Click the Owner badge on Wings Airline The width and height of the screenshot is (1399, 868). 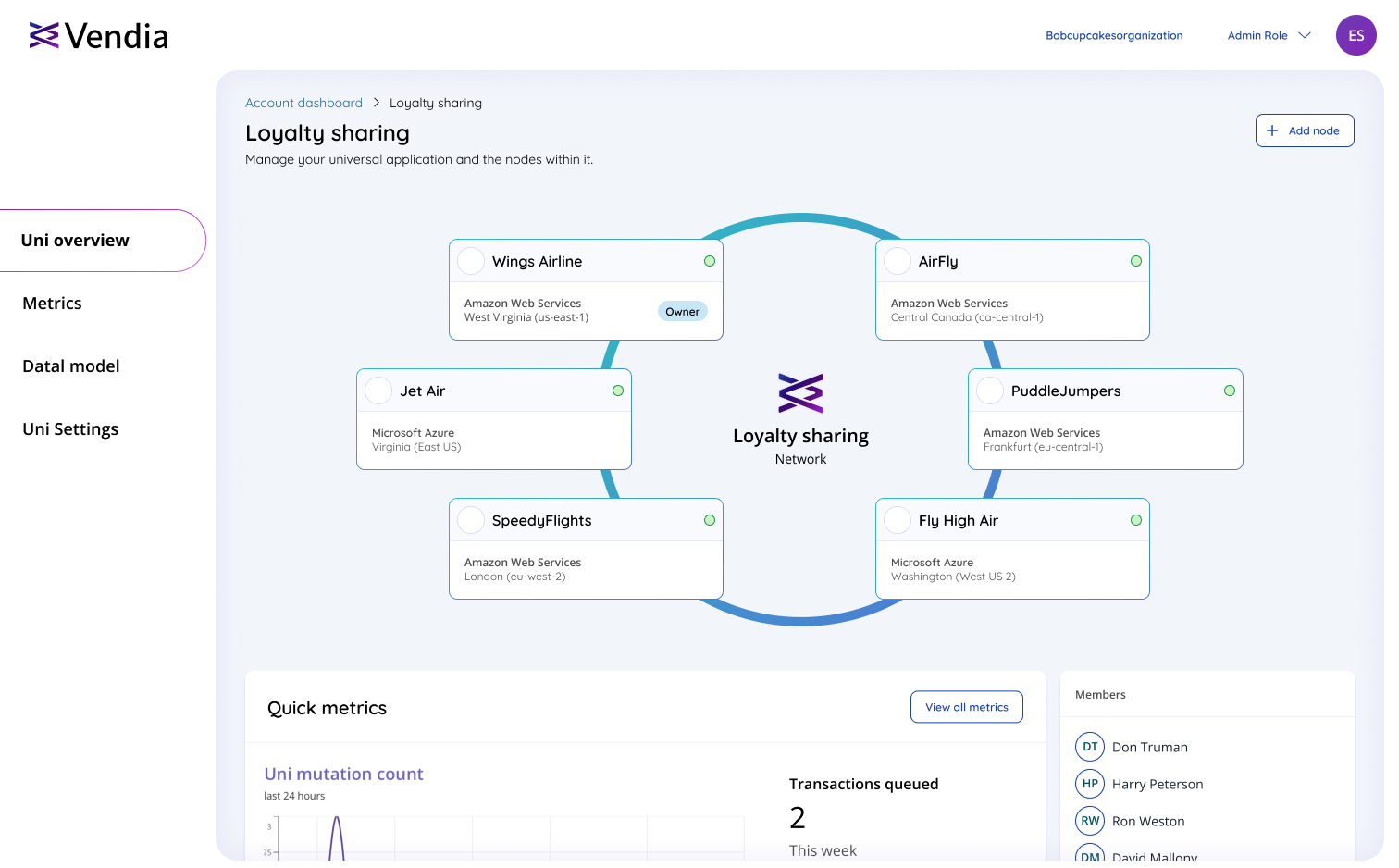[x=683, y=311]
